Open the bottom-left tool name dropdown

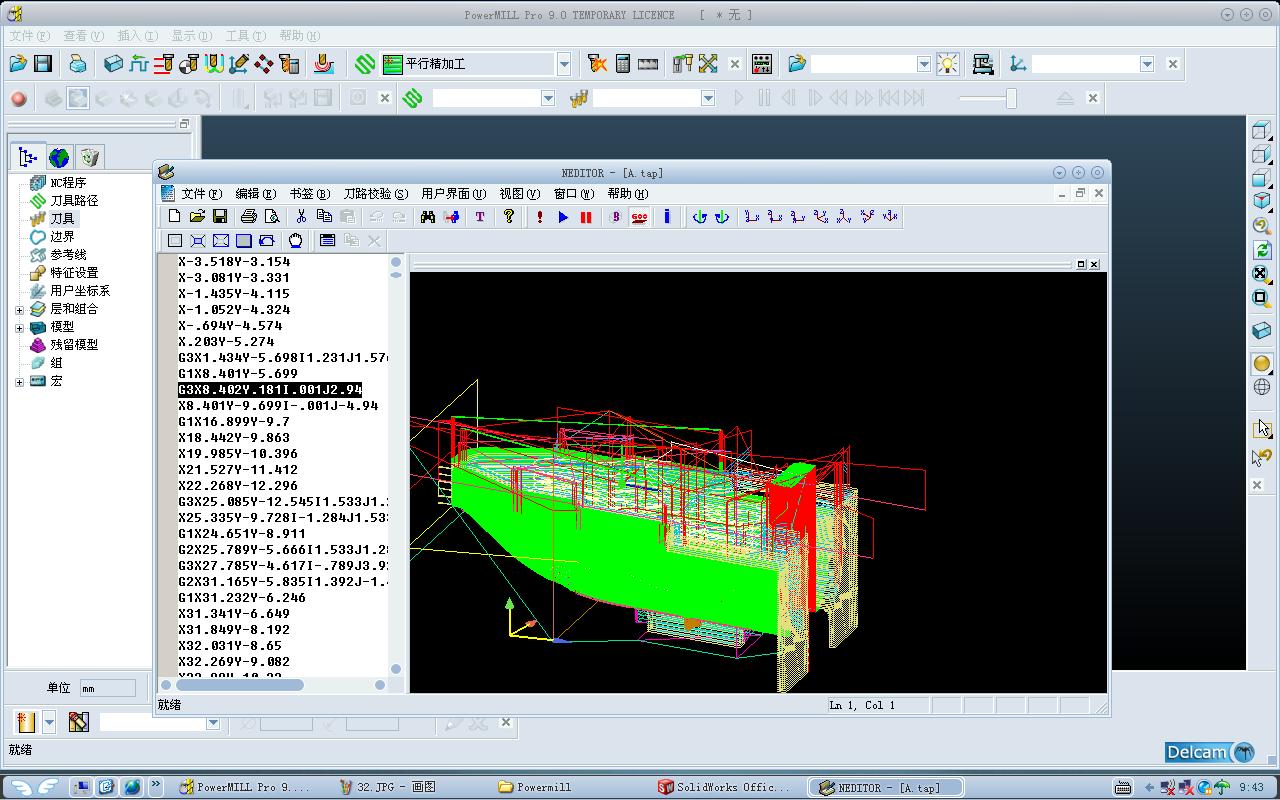(213, 722)
